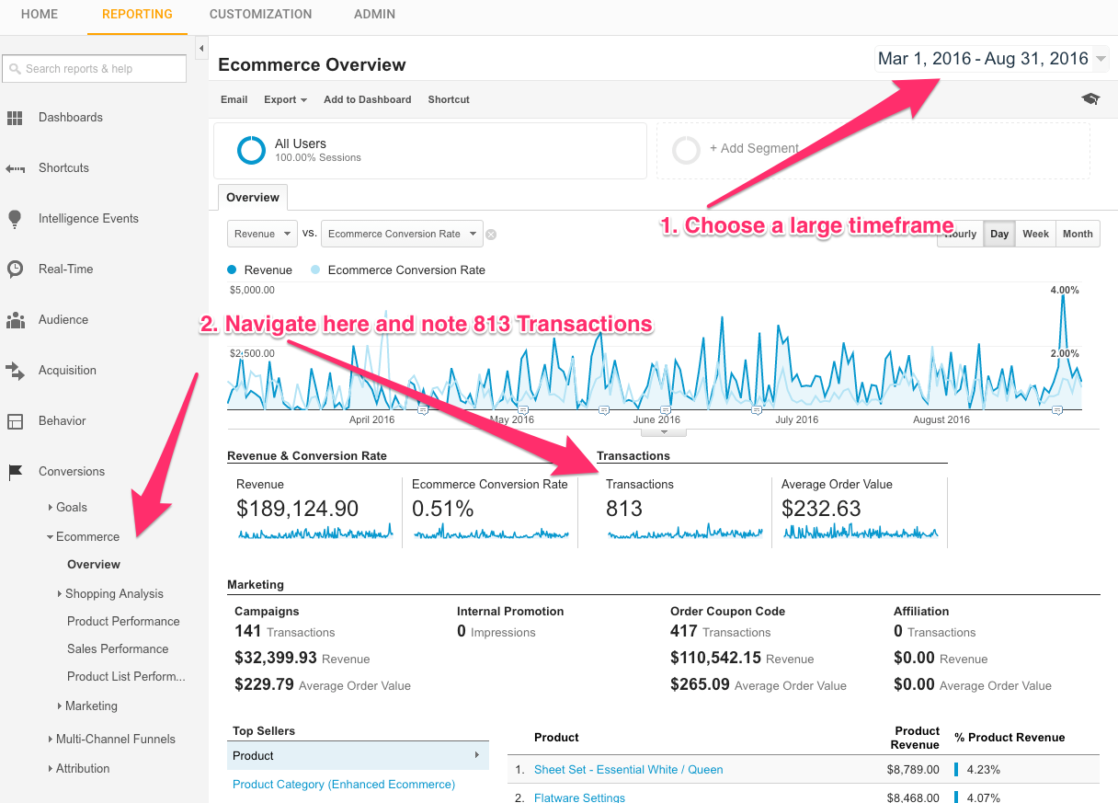Expand the Marketing submenu in sidebar
Viewport: 1118px width, 803px height.
pos(59,706)
